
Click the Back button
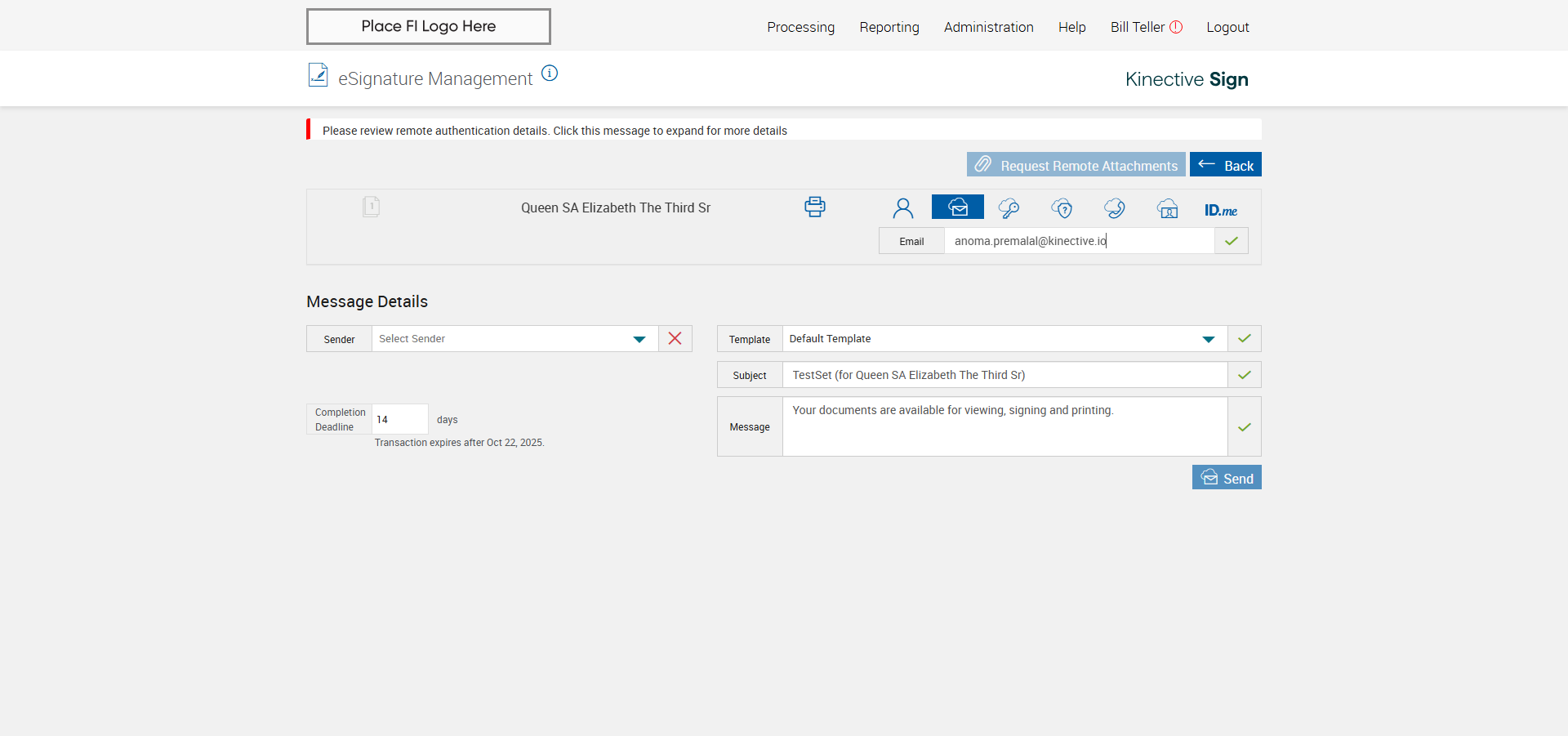click(1225, 165)
